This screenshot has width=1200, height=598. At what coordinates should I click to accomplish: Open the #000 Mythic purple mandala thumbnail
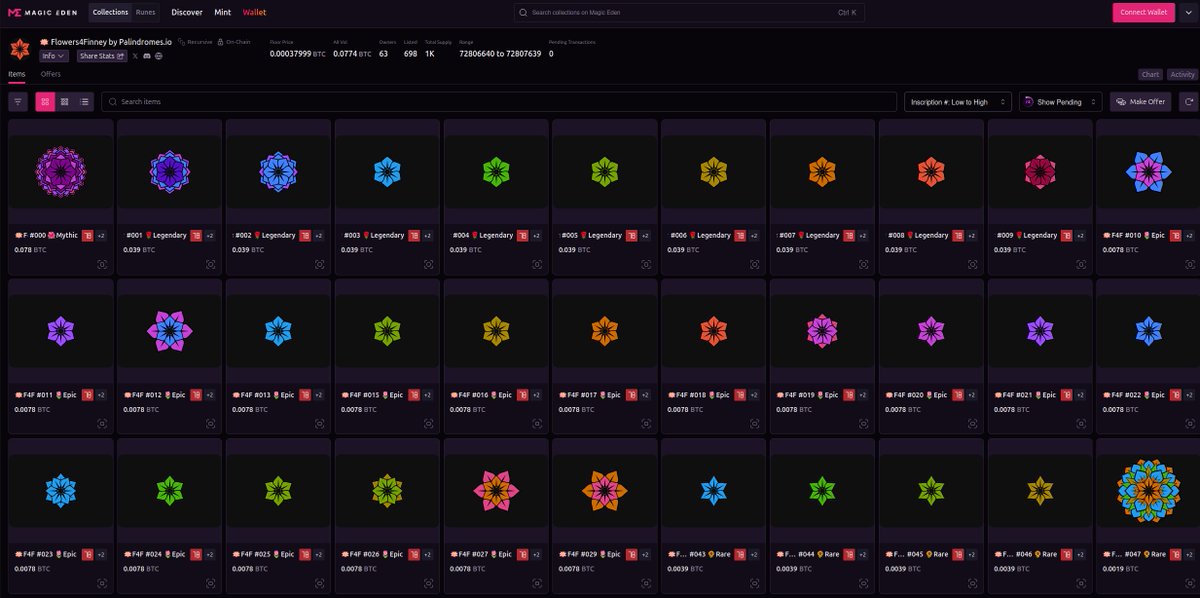(62, 171)
